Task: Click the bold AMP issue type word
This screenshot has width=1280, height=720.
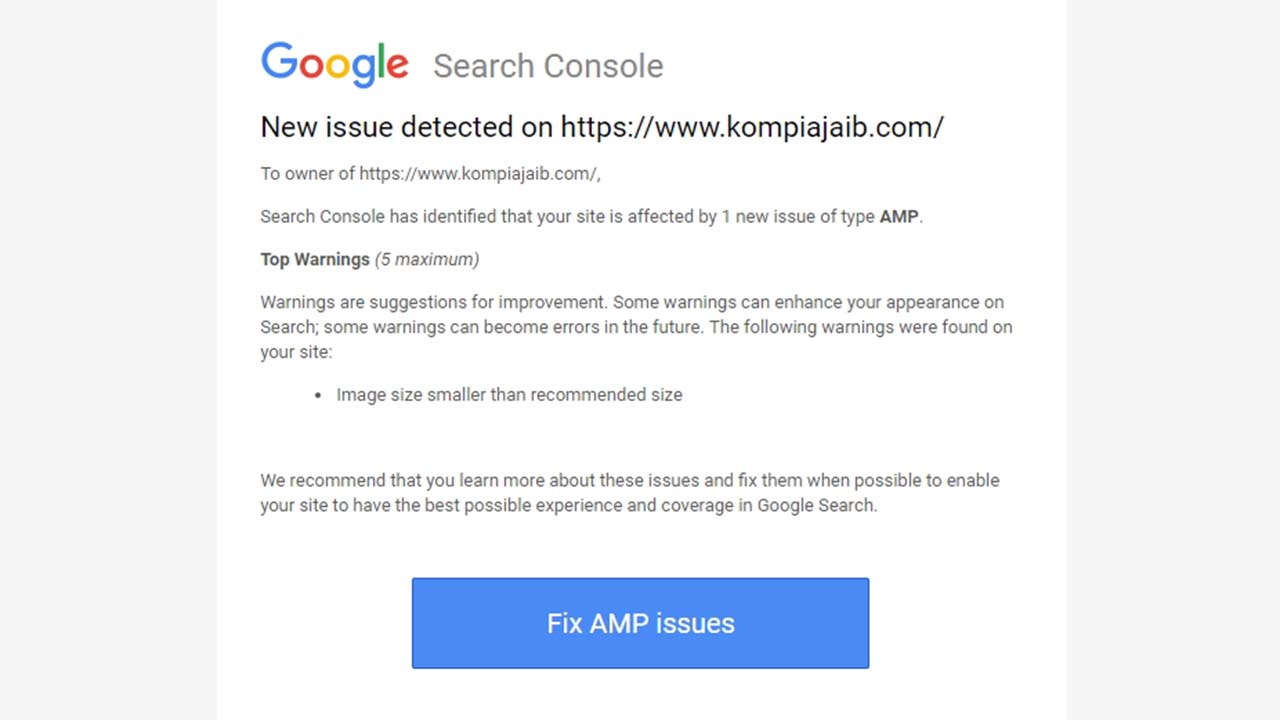Action: pyautogui.click(x=898, y=217)
